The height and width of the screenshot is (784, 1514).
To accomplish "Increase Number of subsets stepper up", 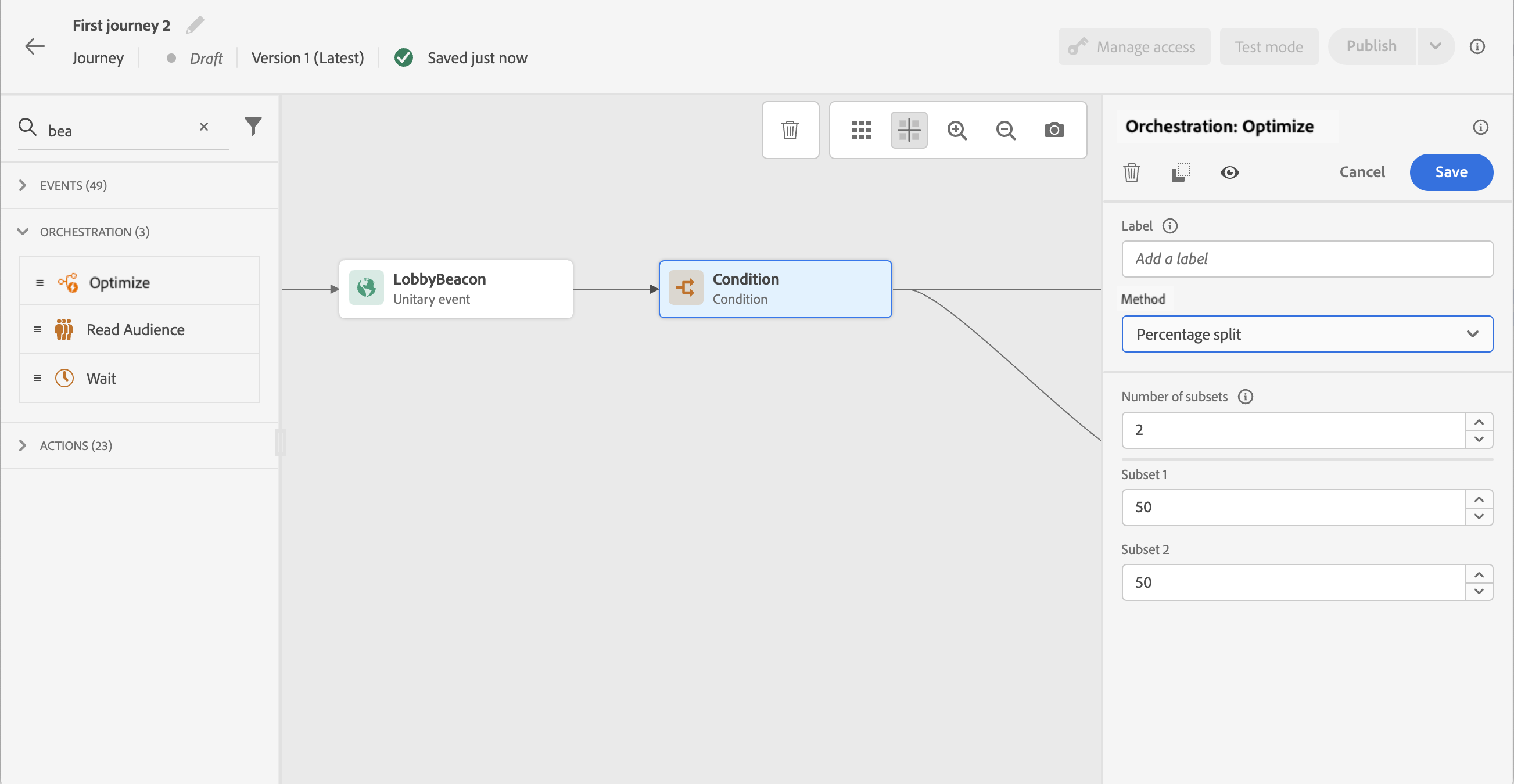I will click(x=1479, y=422).
